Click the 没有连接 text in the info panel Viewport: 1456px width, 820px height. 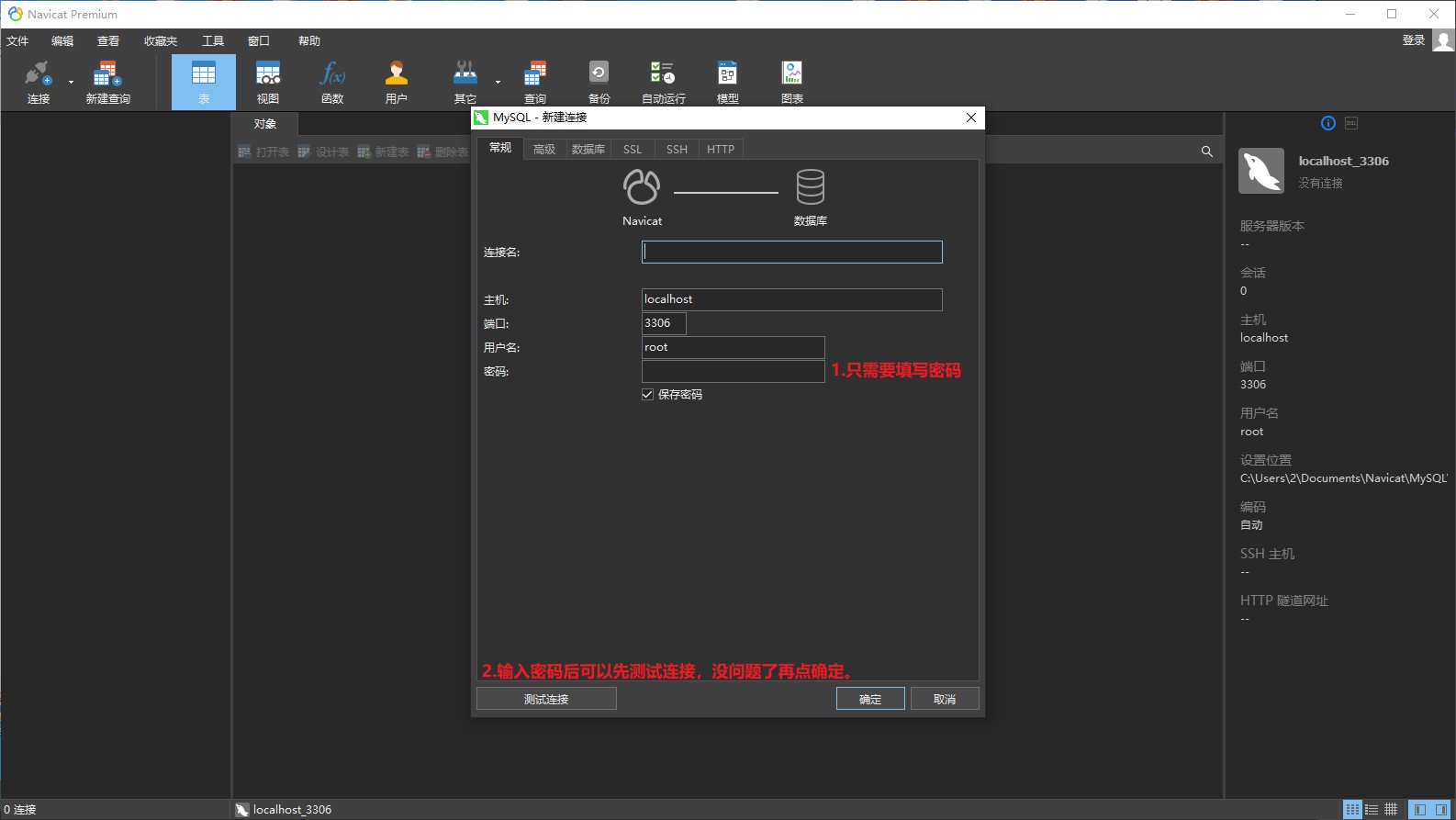[1320, 184]
